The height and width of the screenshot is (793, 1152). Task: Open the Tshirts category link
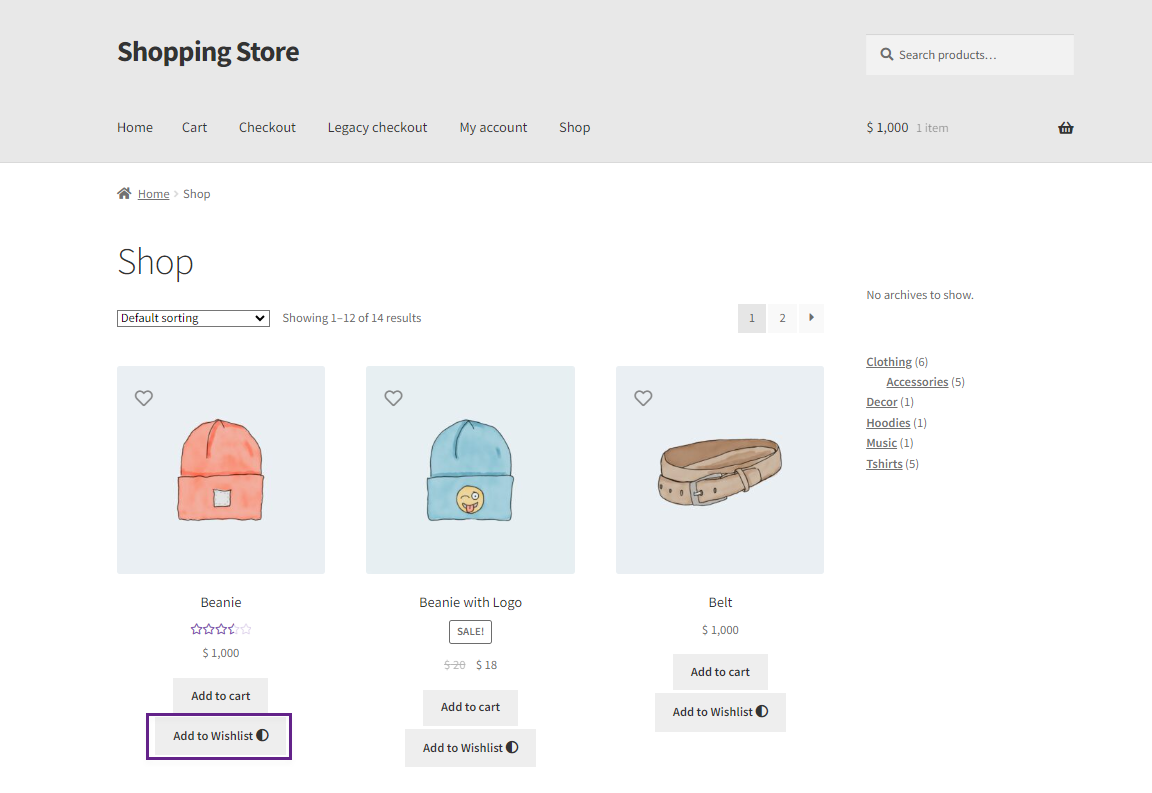coord(885,464)
